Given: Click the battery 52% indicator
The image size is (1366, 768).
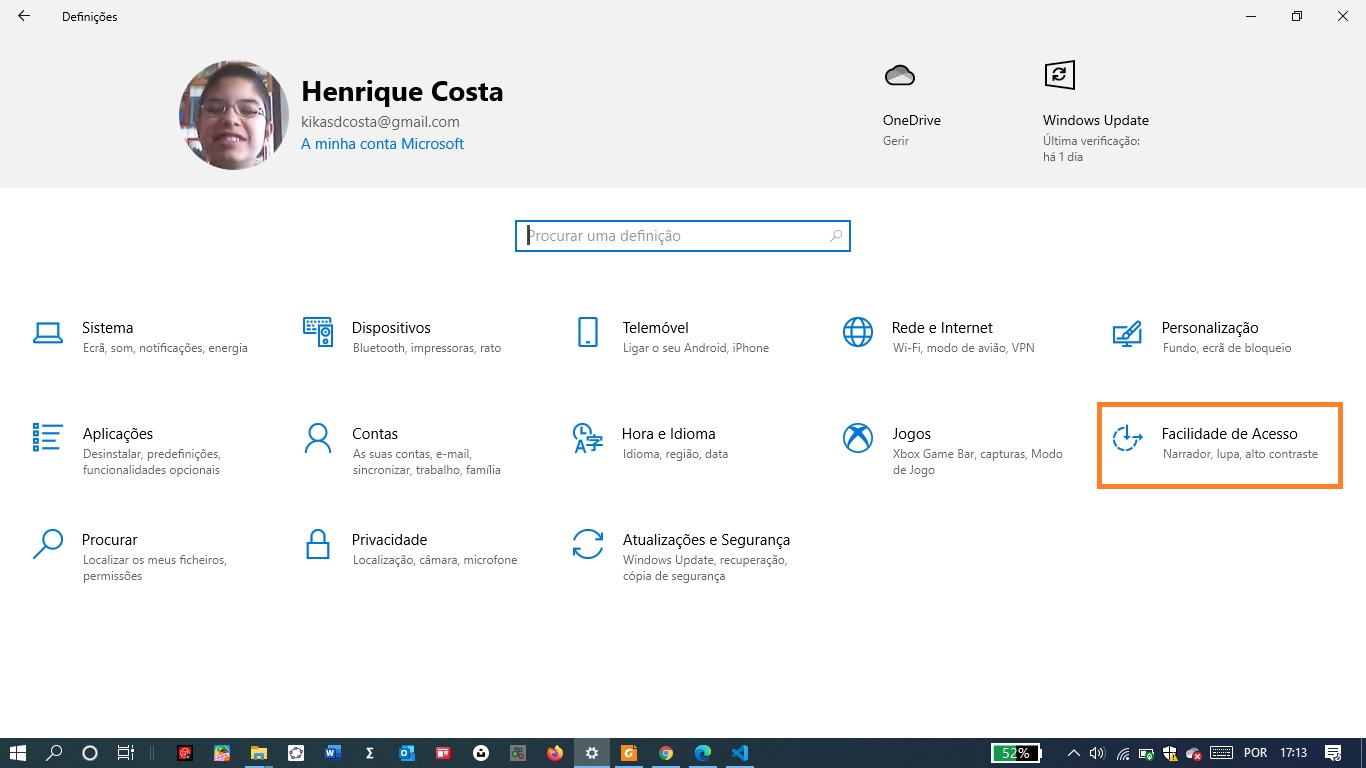Looking at the screenshot, I should [x=1016, y=753].
